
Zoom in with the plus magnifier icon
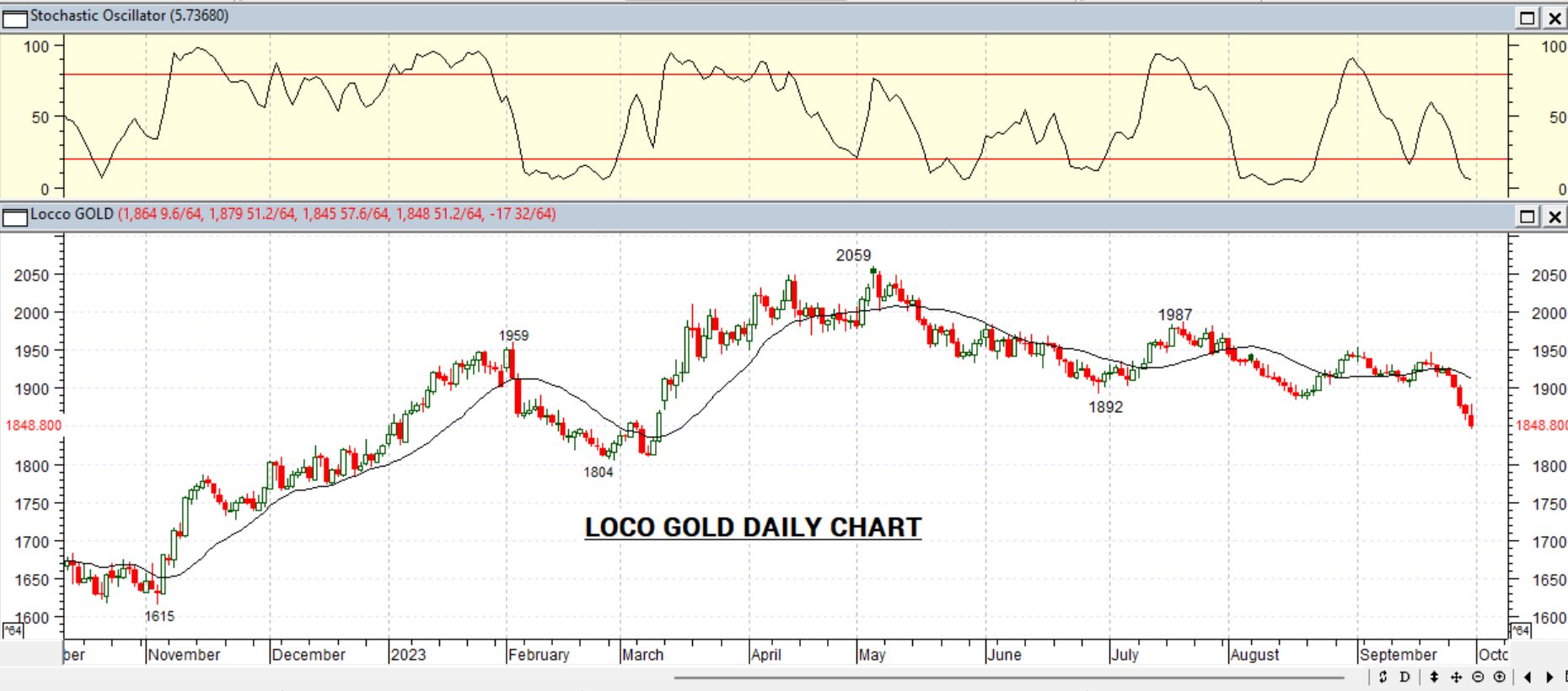point(1499,677)
